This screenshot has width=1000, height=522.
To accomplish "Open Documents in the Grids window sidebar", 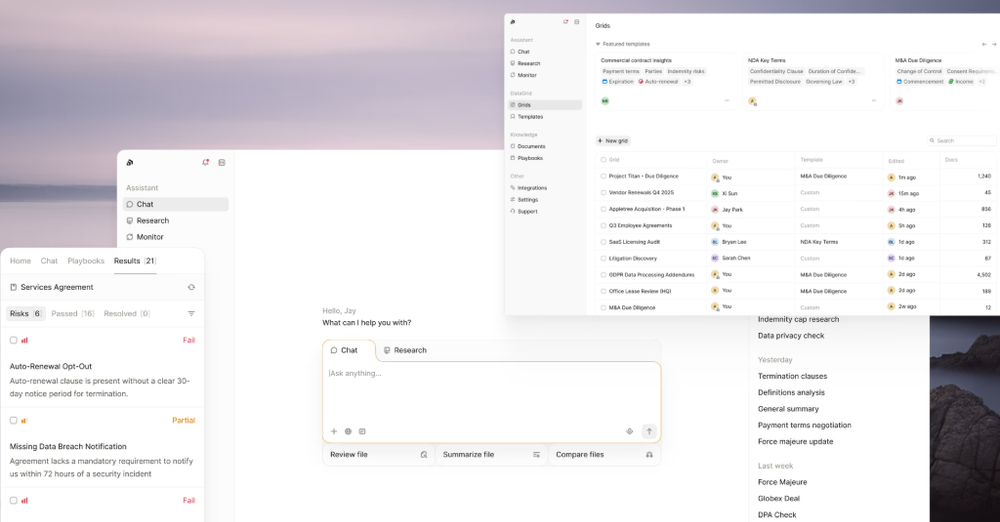I will pyautogui.click(x=545, y=146).
